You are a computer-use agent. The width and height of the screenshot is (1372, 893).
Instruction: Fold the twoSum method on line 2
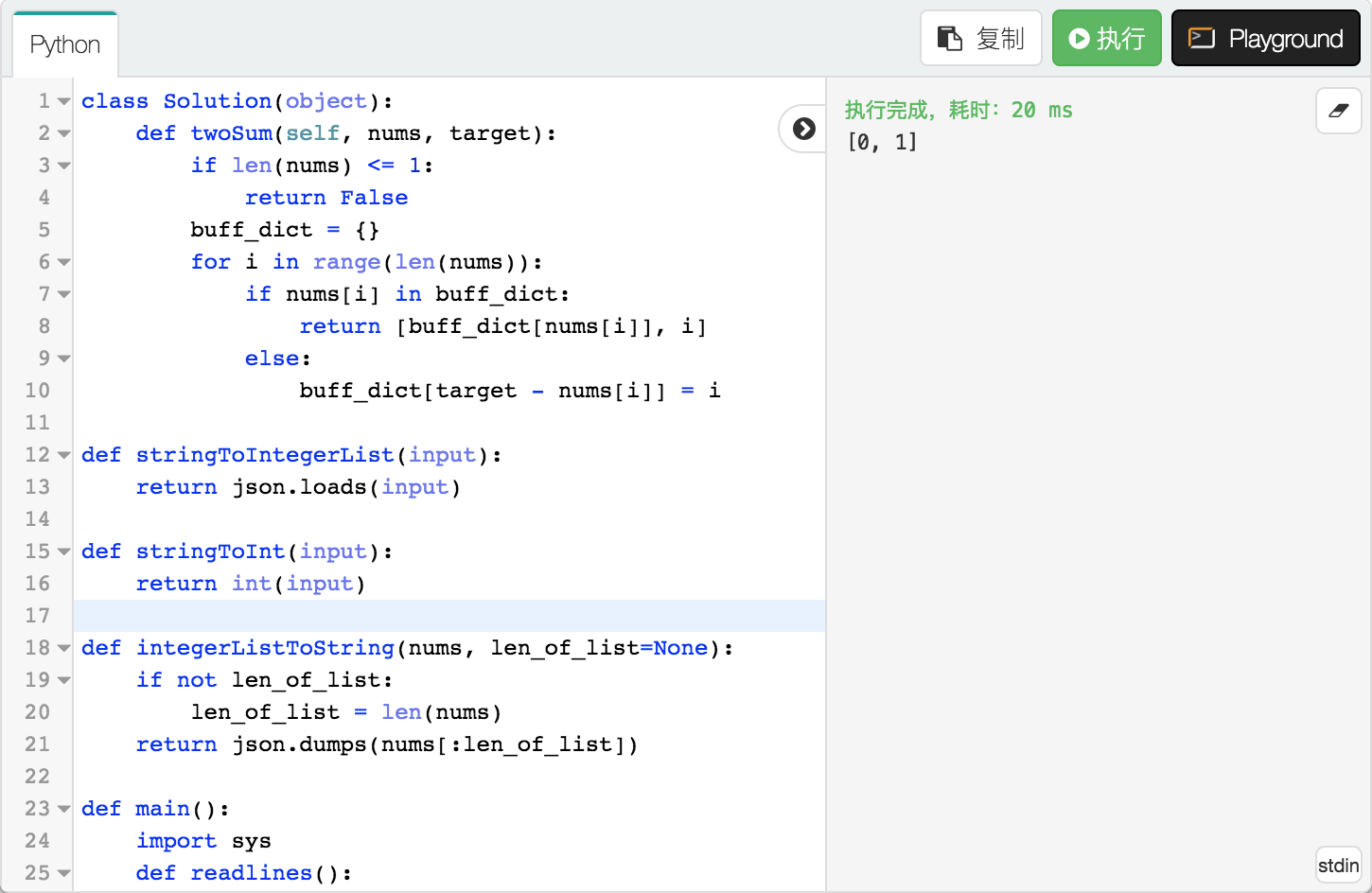(x=63, y=133)
